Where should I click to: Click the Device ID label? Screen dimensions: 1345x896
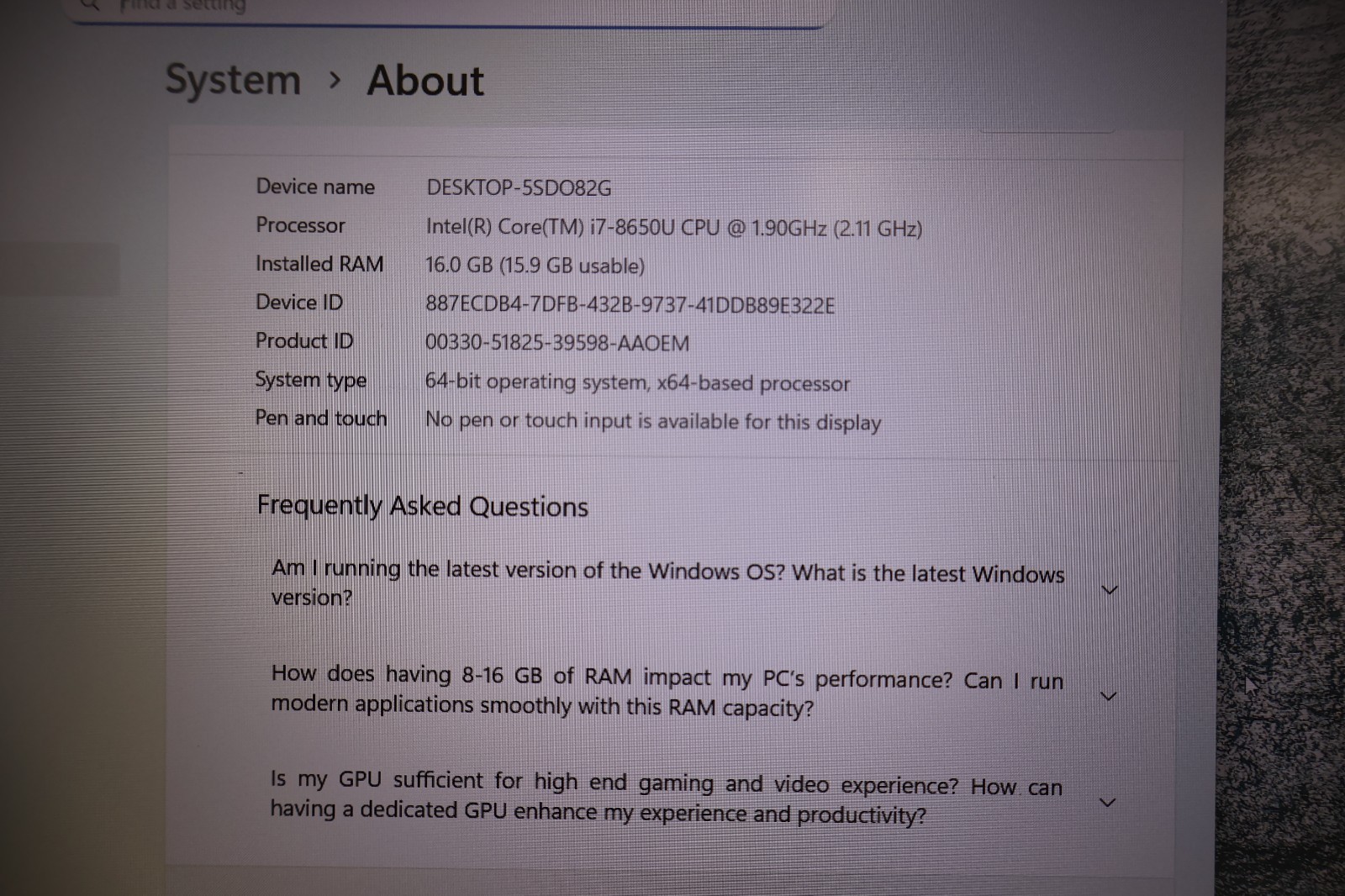point(299,303)
